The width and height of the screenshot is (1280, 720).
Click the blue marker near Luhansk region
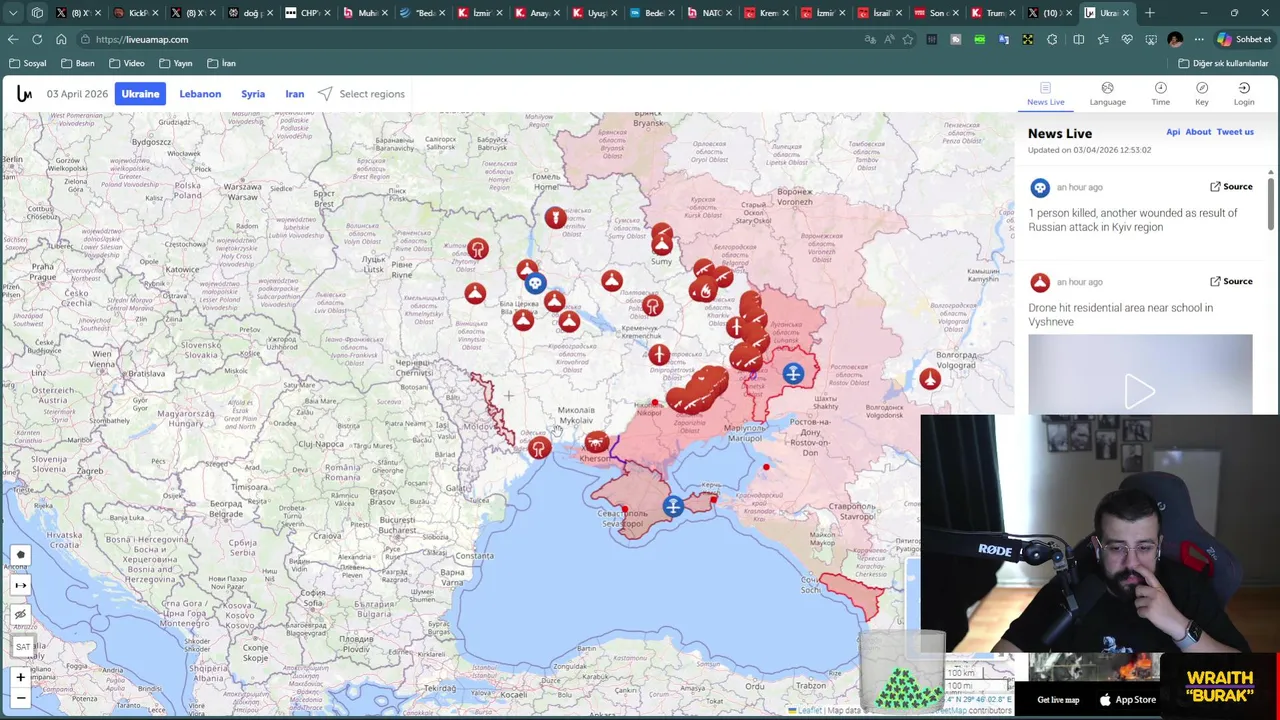coord(792,374)
